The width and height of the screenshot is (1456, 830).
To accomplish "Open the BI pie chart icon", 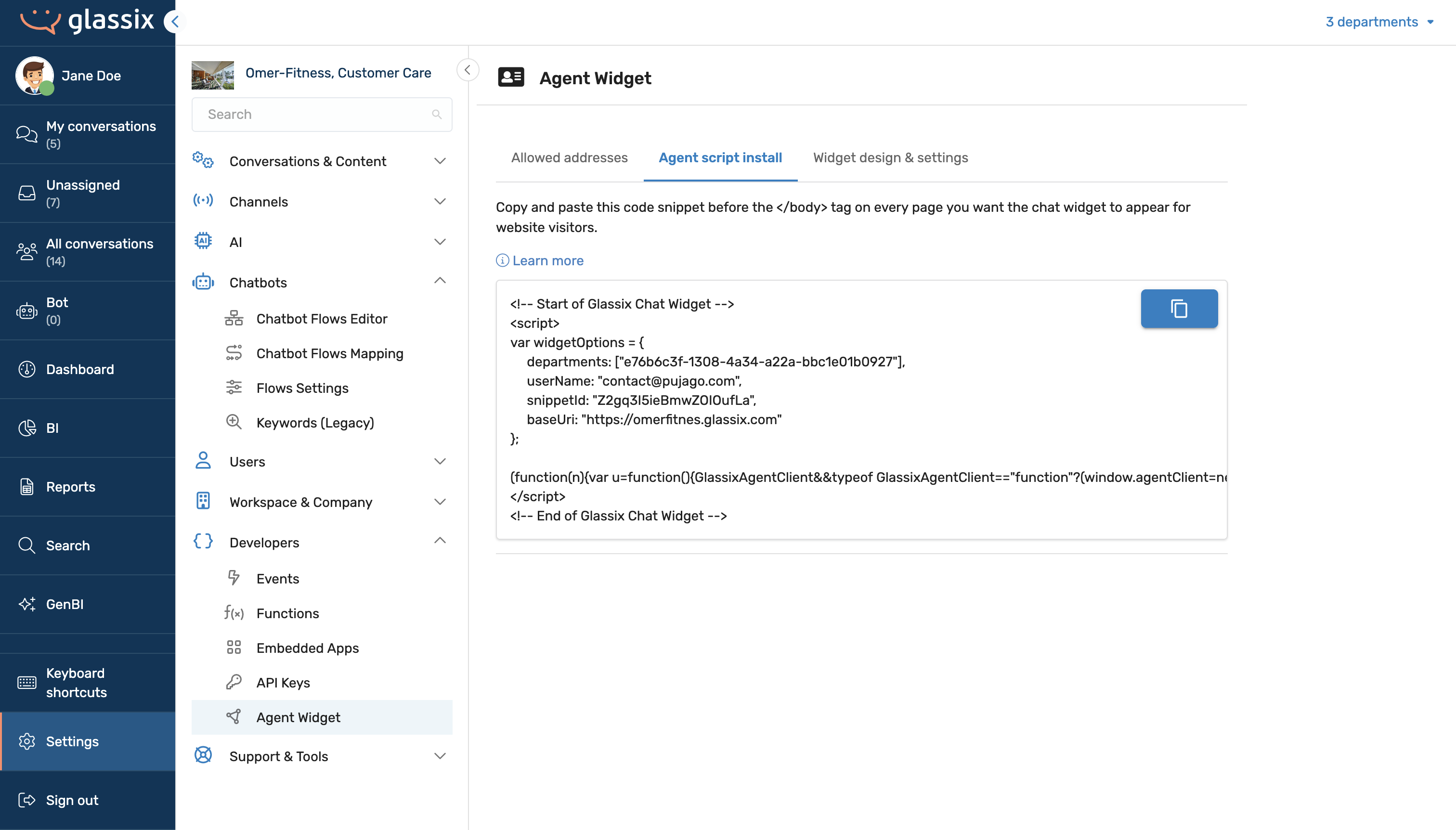I will point(27,428).
